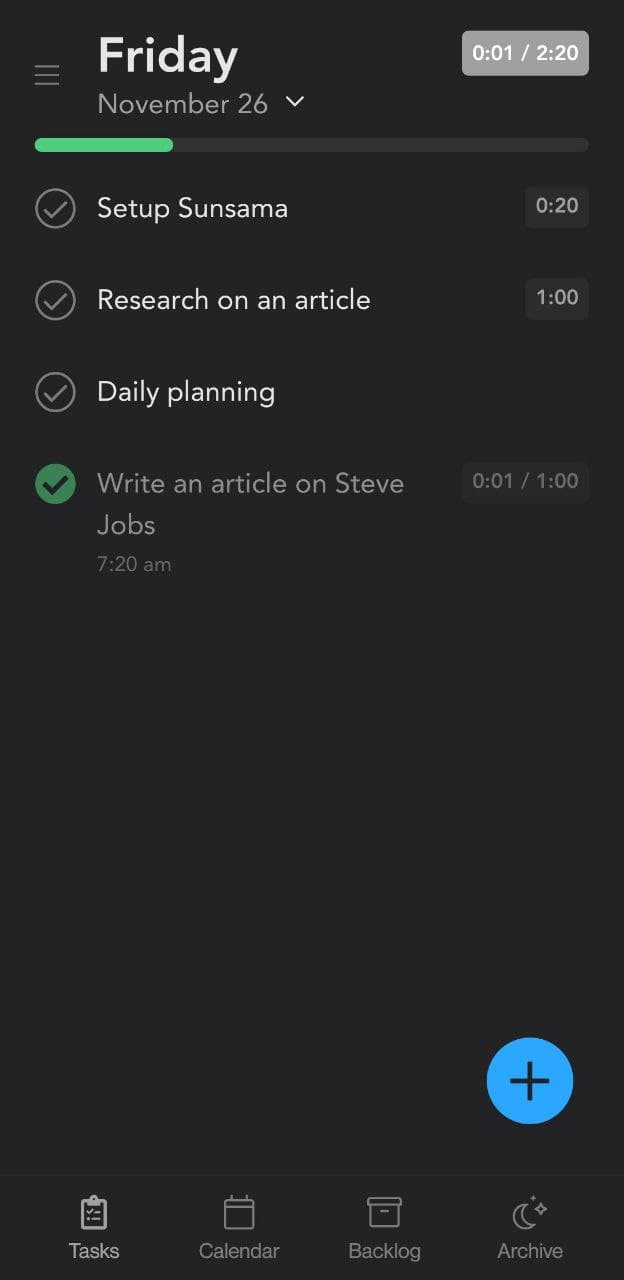Image resolution: width=624 pixels, height=1280 pixels.
Task: Edit the 1:00 estimate on Research task
Action: coord(557,297)
